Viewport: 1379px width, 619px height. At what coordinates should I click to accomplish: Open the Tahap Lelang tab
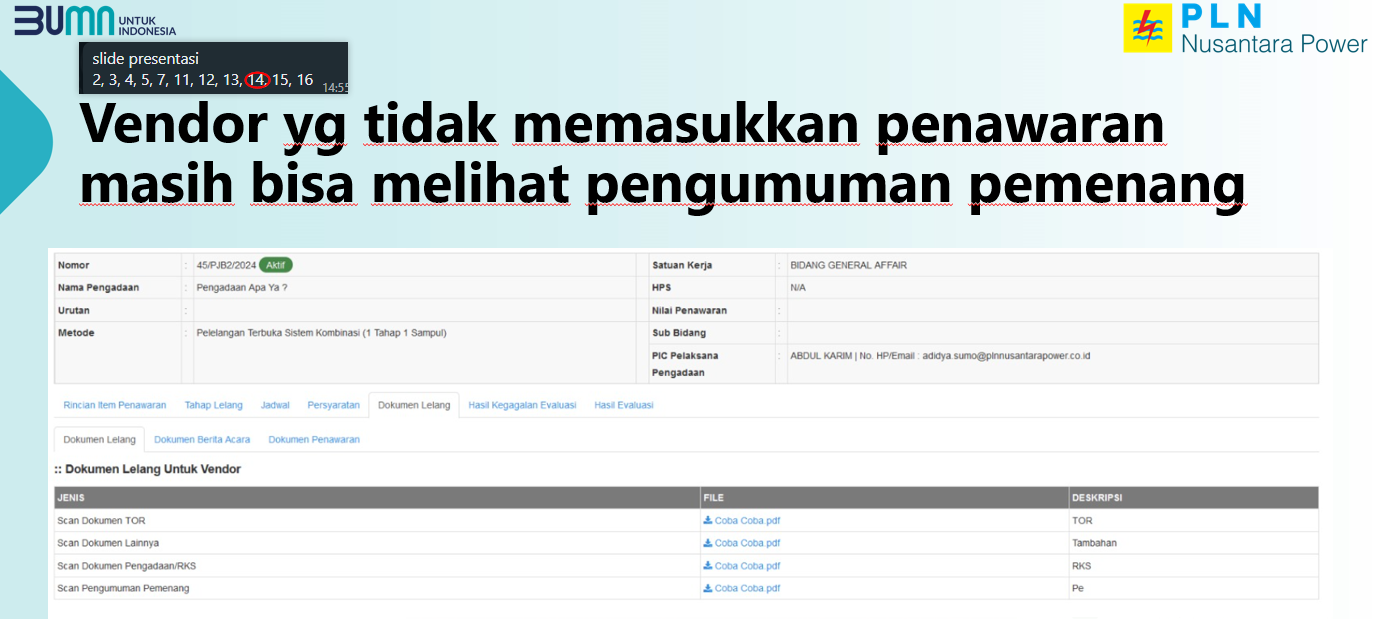213,405
